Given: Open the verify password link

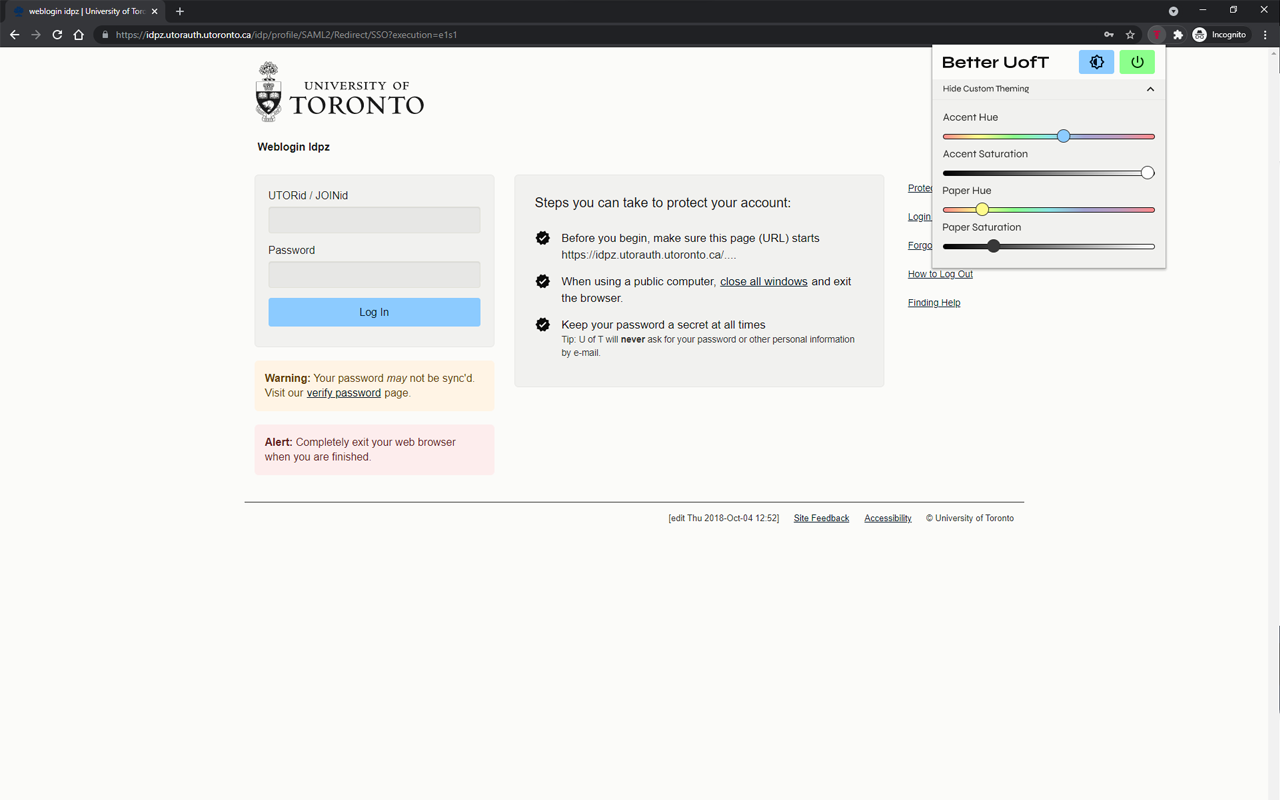Looking at the screenshot, I should pos(343,393).
